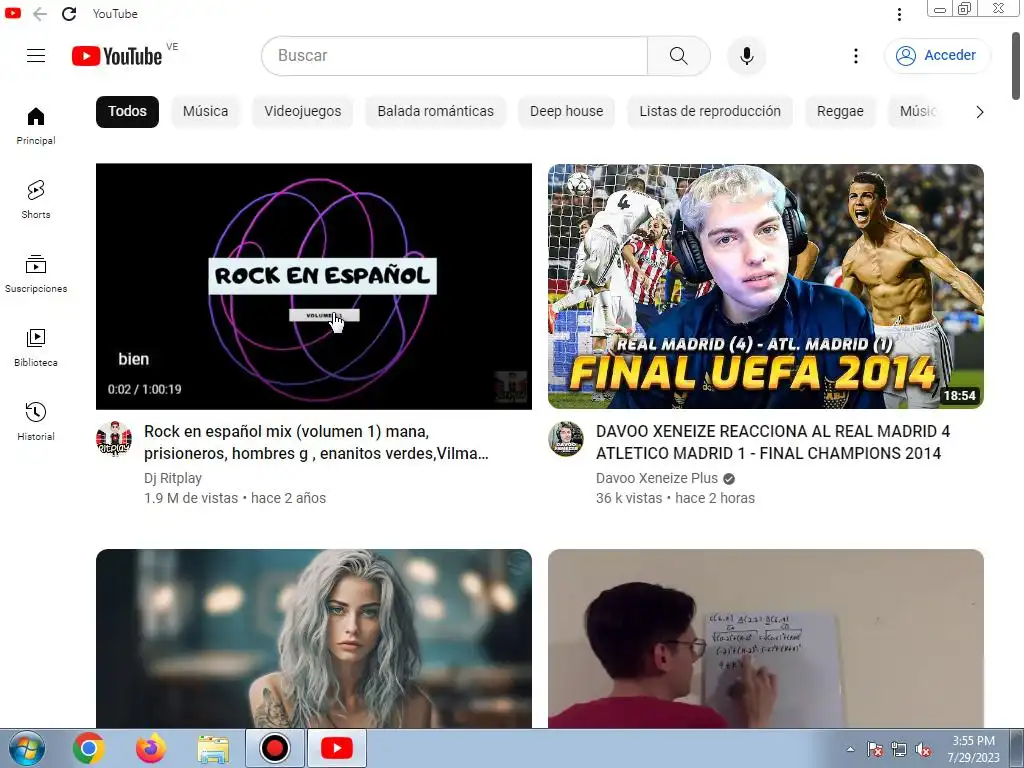This screenshot has height=768, width=1024.
Task: Open YouTube settings three-dot menu
Action: click(856, 56)
